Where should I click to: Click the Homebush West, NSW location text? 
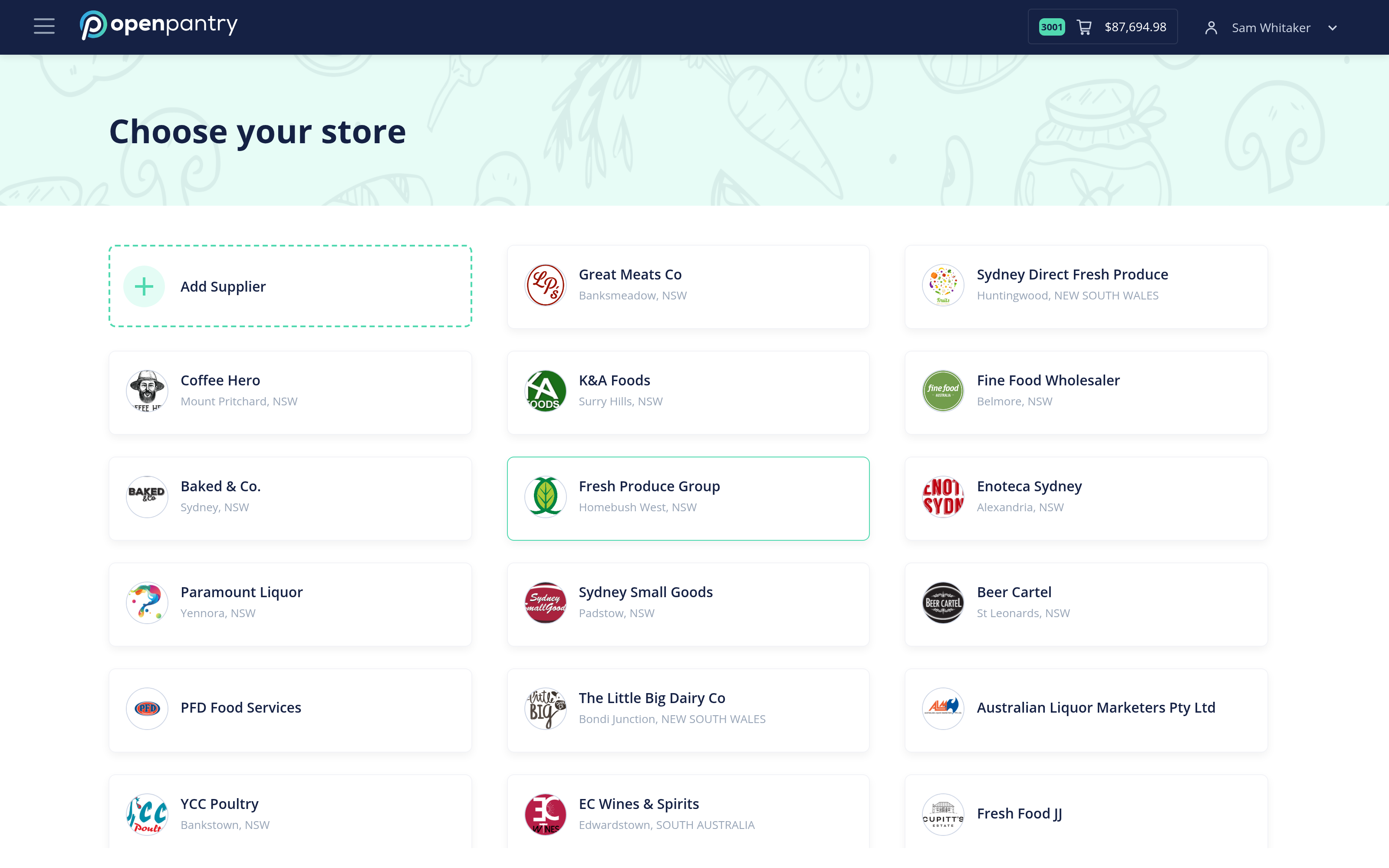[x=638, y=507]
